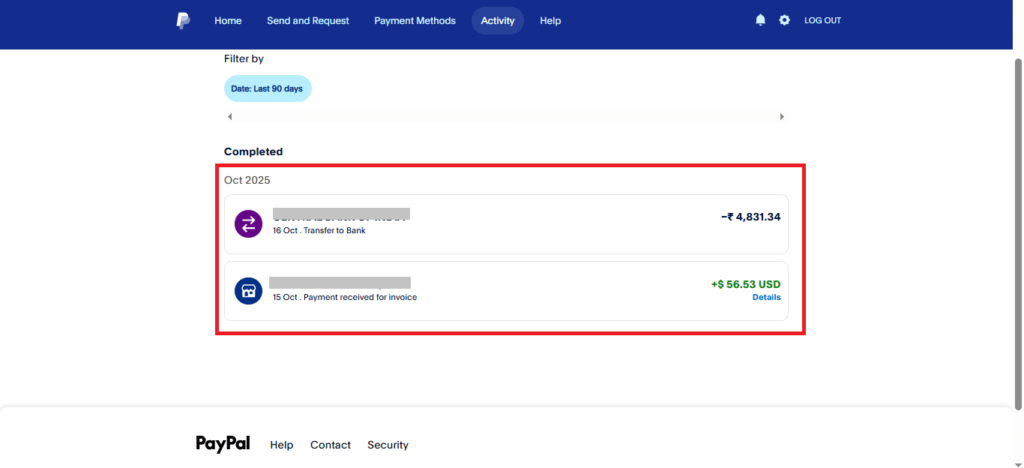Viewport: 1024px width, 468px height.
Task: Open account settings via the gear icon
Action: 784,20
